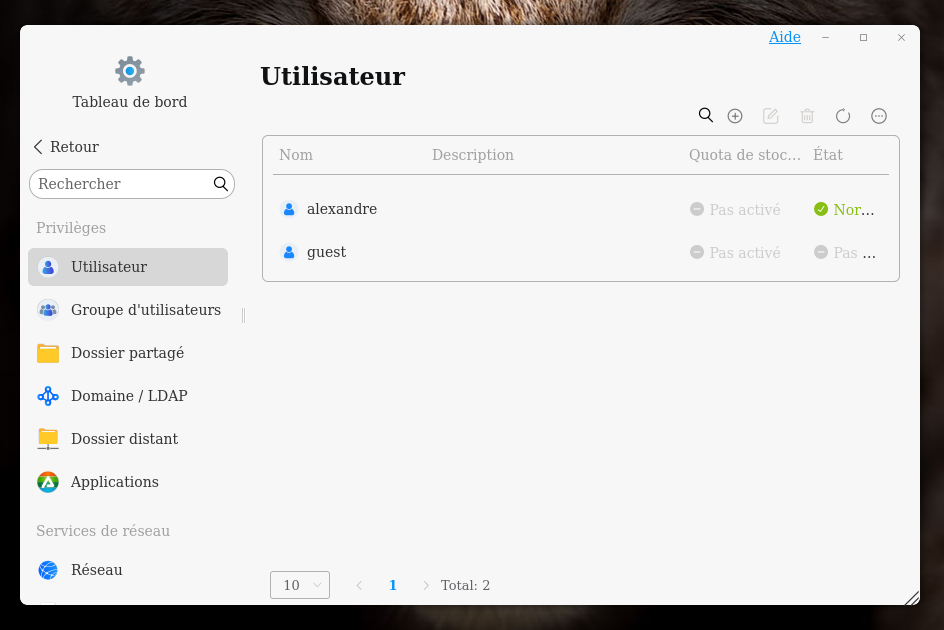Viewport: 944px width, 630px height.
Task: Open Dossier partagé in the sidebar
Action: 127,353
